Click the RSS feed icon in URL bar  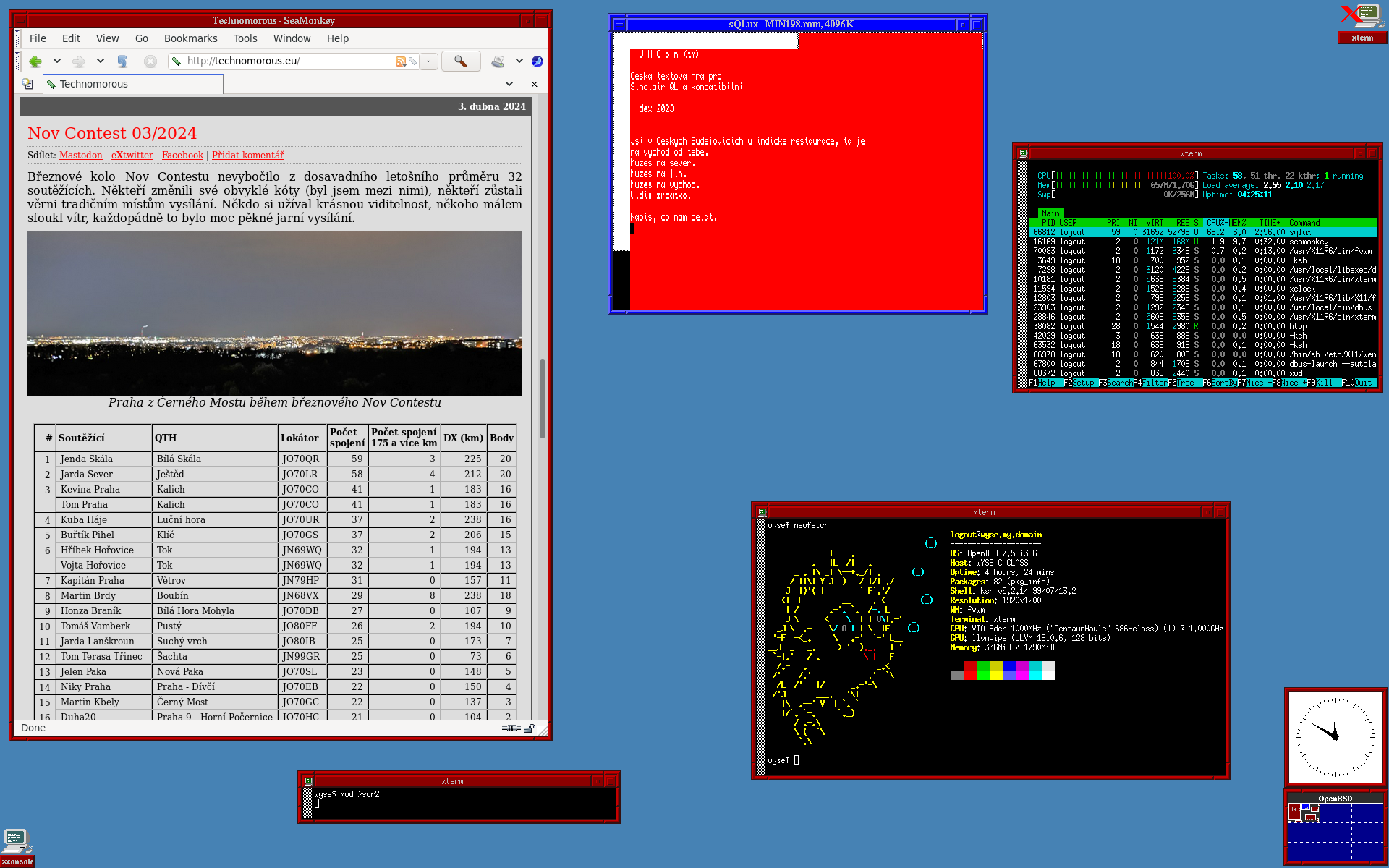coord(400,61)
